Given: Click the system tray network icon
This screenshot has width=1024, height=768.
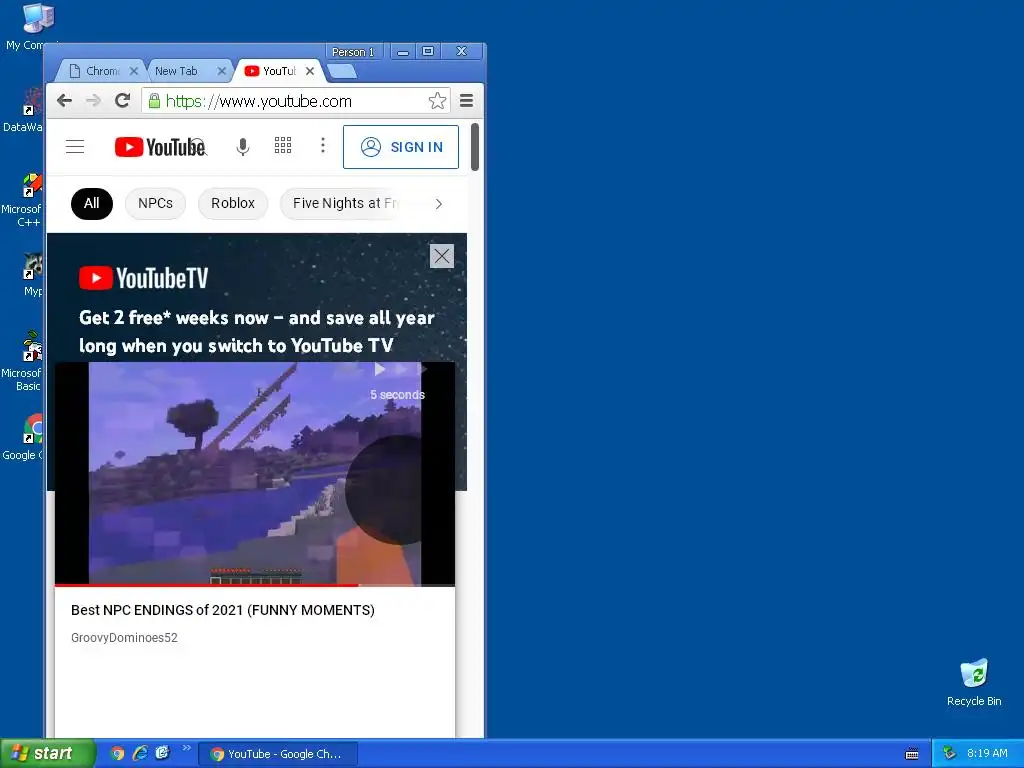Looking at the screenshot, I should [x=949, y=753].
